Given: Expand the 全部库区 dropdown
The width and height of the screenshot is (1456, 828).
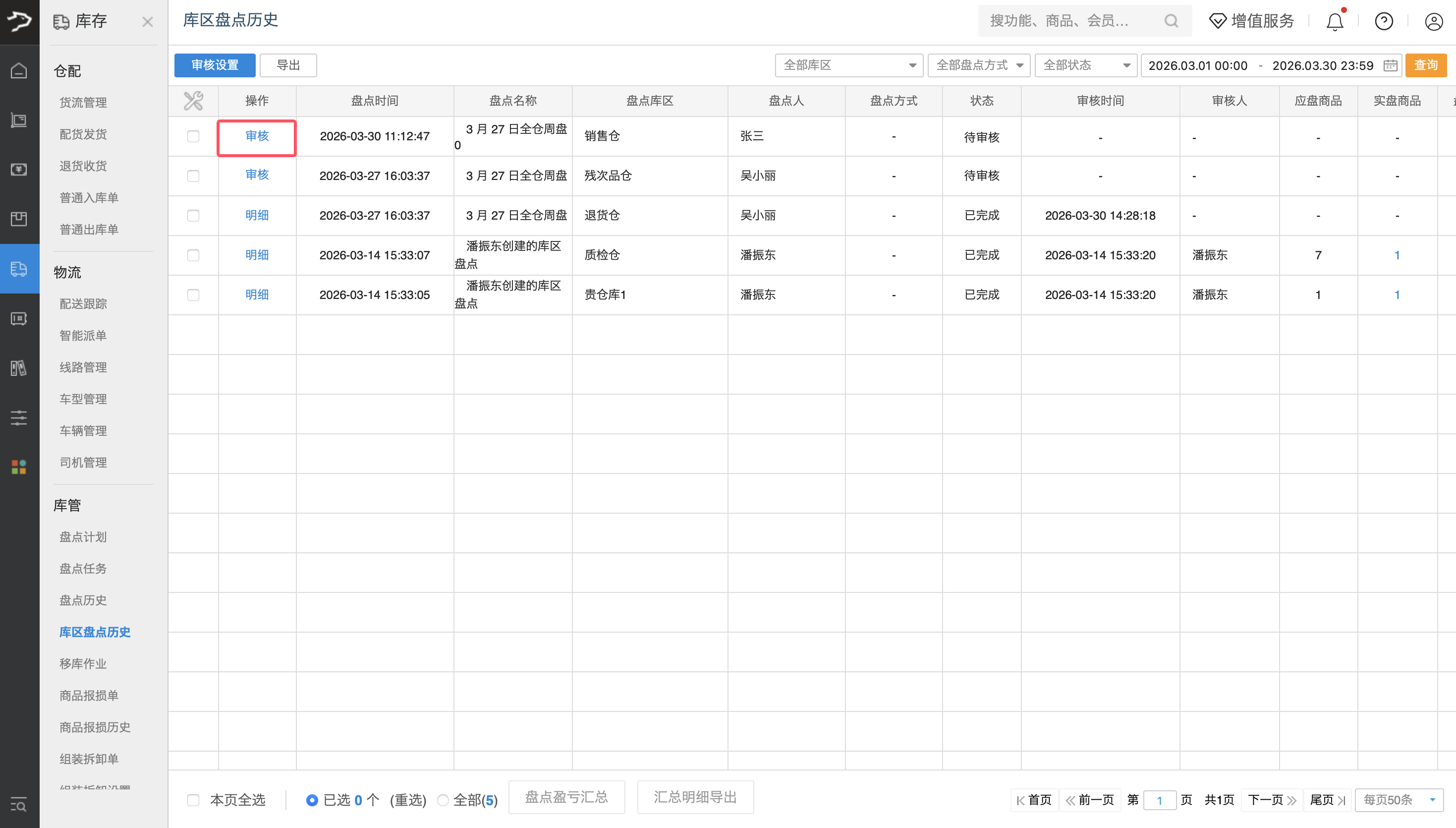Looking at the screenshot, I should pyautogui.click(x=848, y=65).
